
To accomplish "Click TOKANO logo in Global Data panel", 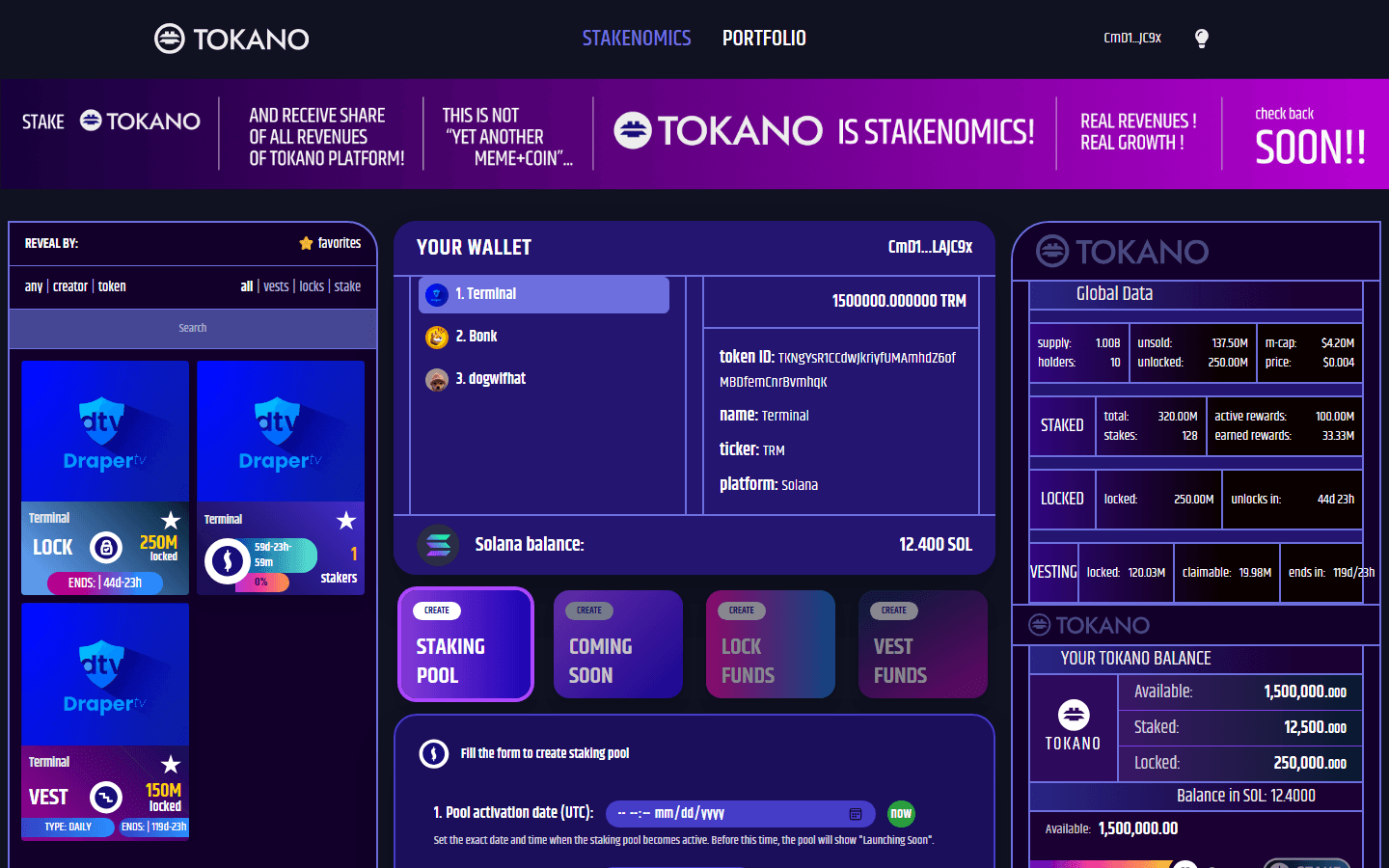I will tap(1122, 252).
